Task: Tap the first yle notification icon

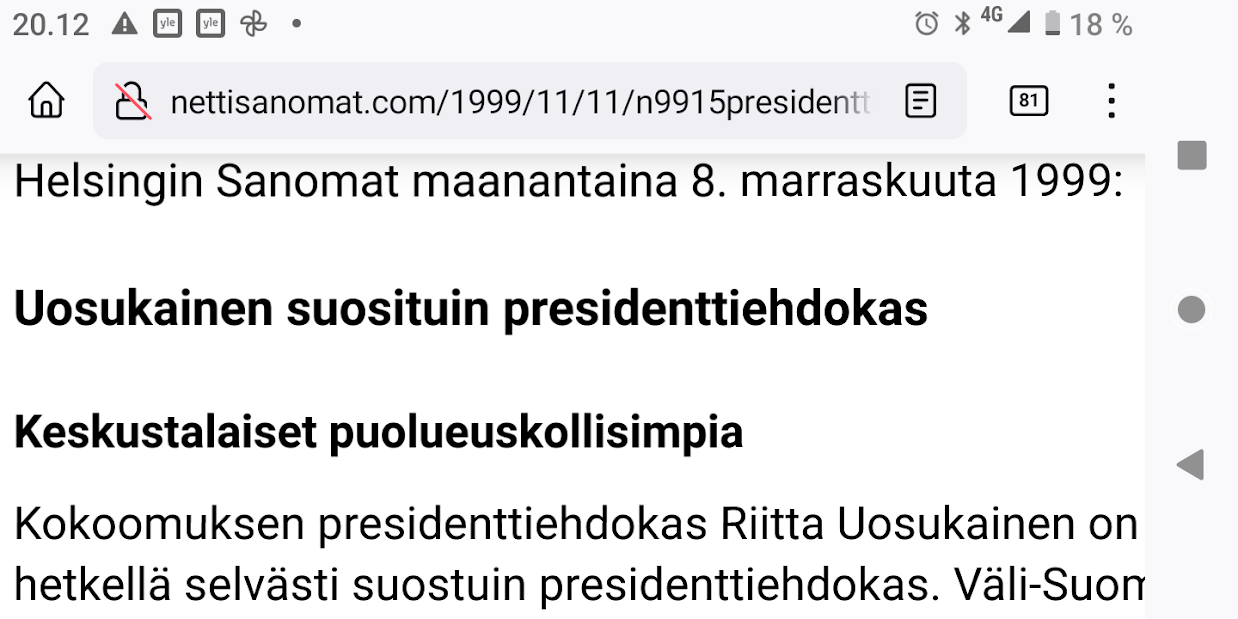Action: tap(167, 24)
